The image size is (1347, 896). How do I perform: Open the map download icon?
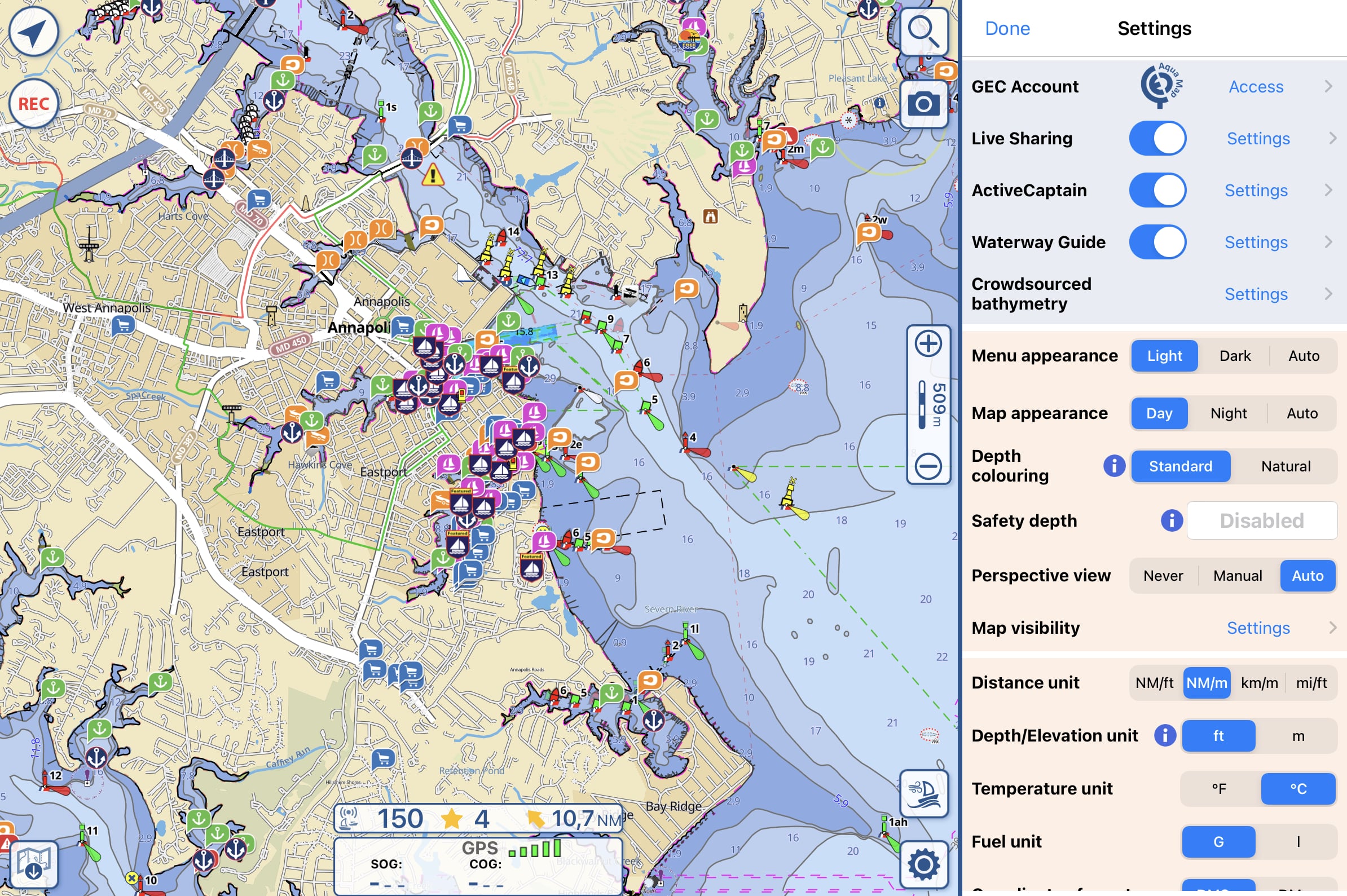point(33,864)
